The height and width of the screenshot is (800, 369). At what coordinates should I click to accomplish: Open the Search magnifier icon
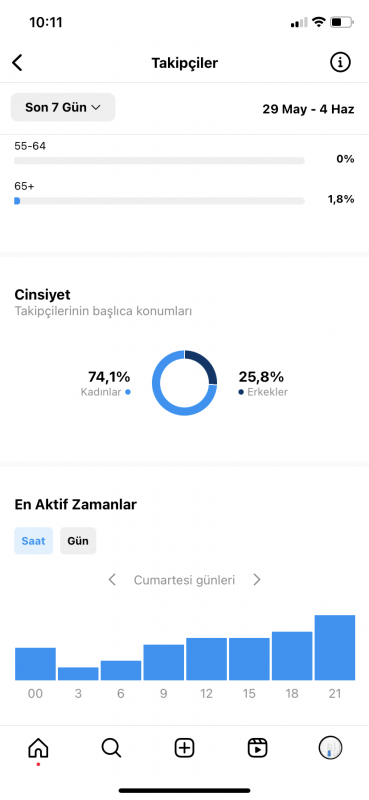tap(111, 748)
